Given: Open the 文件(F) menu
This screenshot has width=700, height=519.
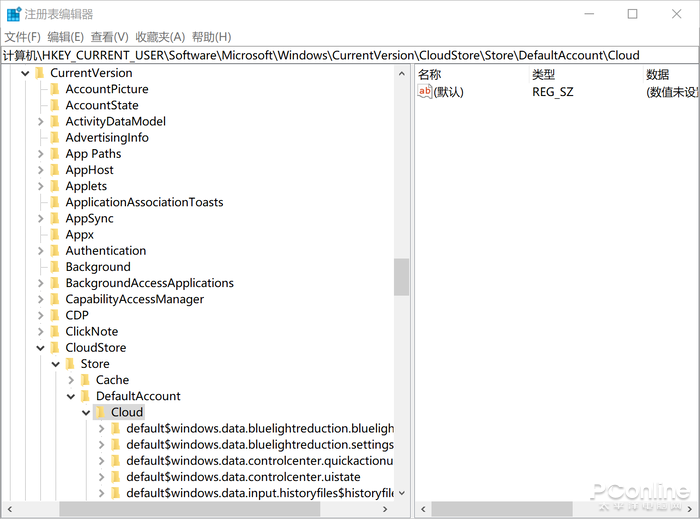Looking at the screenshot, I should pyautogui.click(x=22, y=37).
